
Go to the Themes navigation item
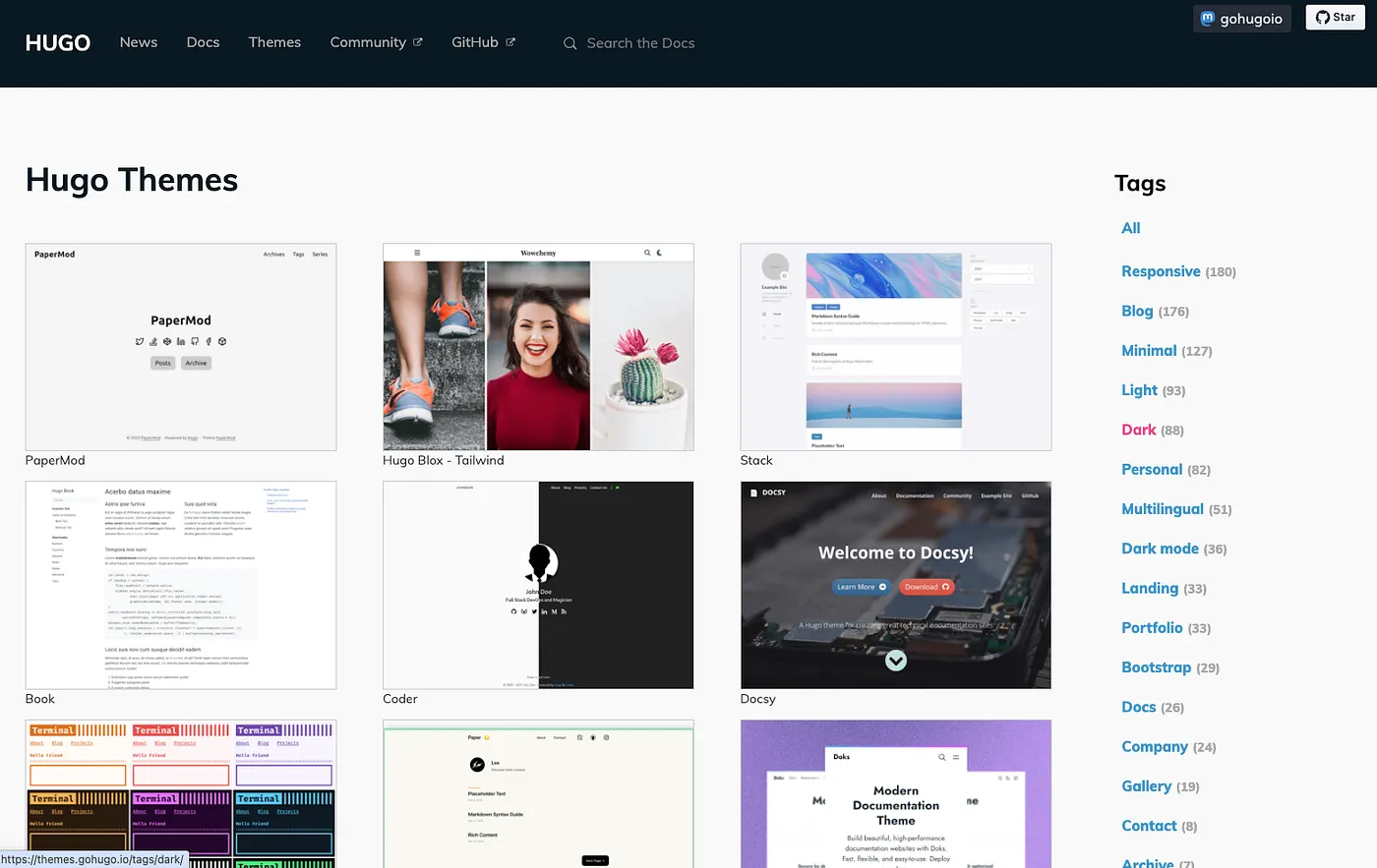point(274,42)
